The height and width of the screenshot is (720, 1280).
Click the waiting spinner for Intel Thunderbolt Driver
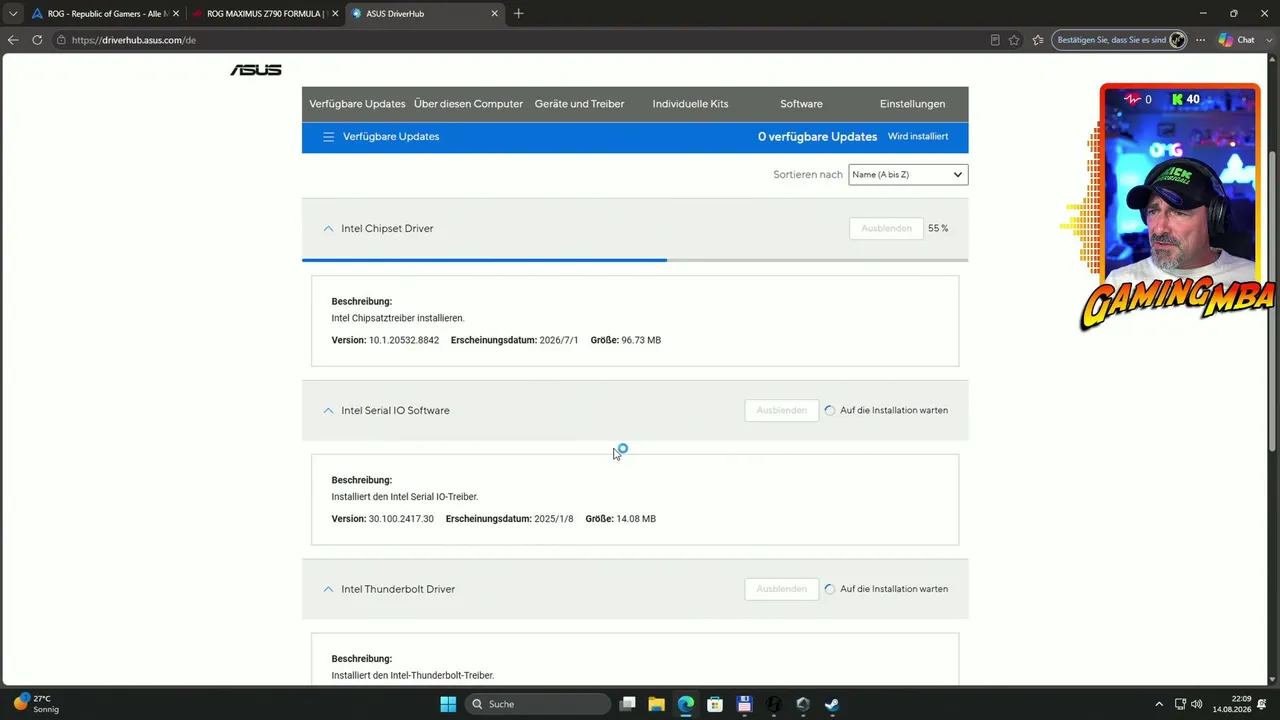pos(830,590)
